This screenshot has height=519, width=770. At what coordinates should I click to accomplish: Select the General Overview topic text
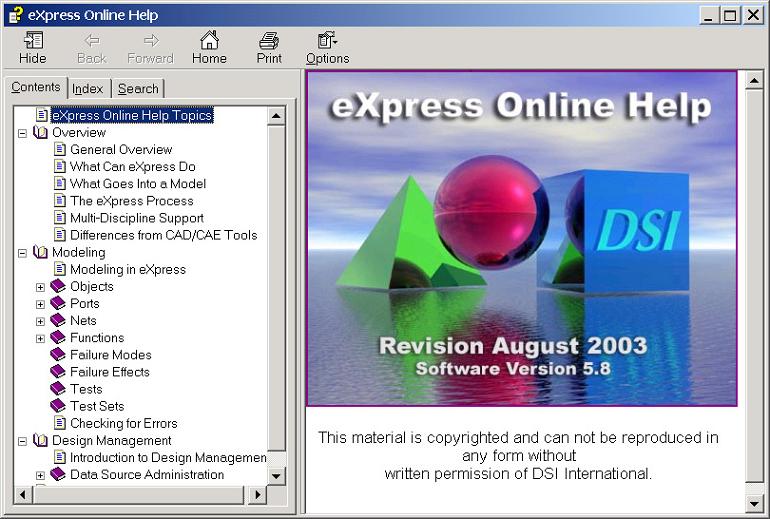[121, 149]
